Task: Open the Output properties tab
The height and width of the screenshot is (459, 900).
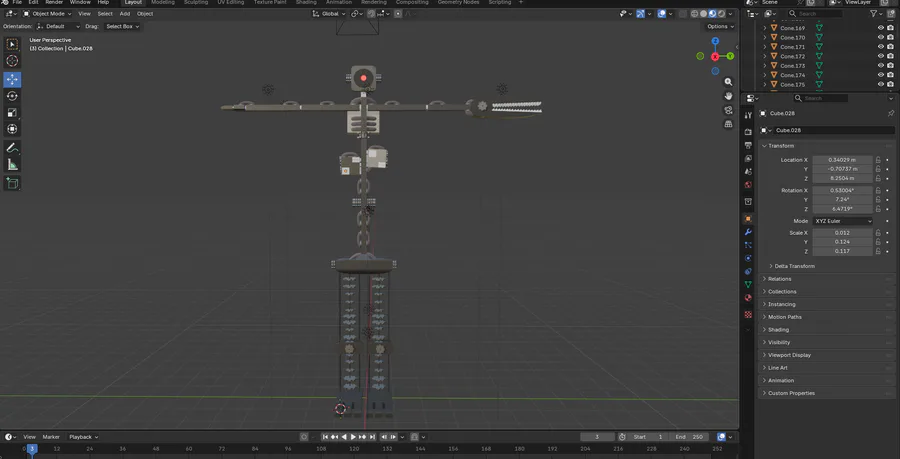Action: coord(748,145)
